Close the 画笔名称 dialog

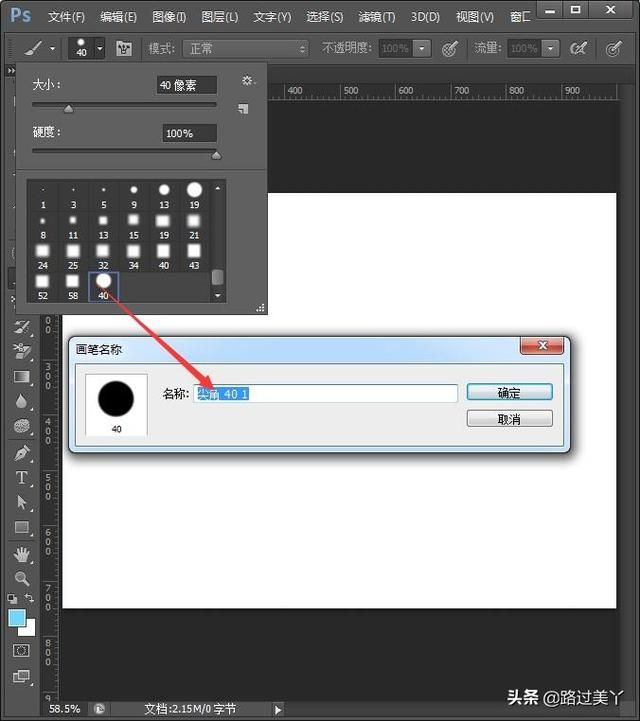(542, 345)
